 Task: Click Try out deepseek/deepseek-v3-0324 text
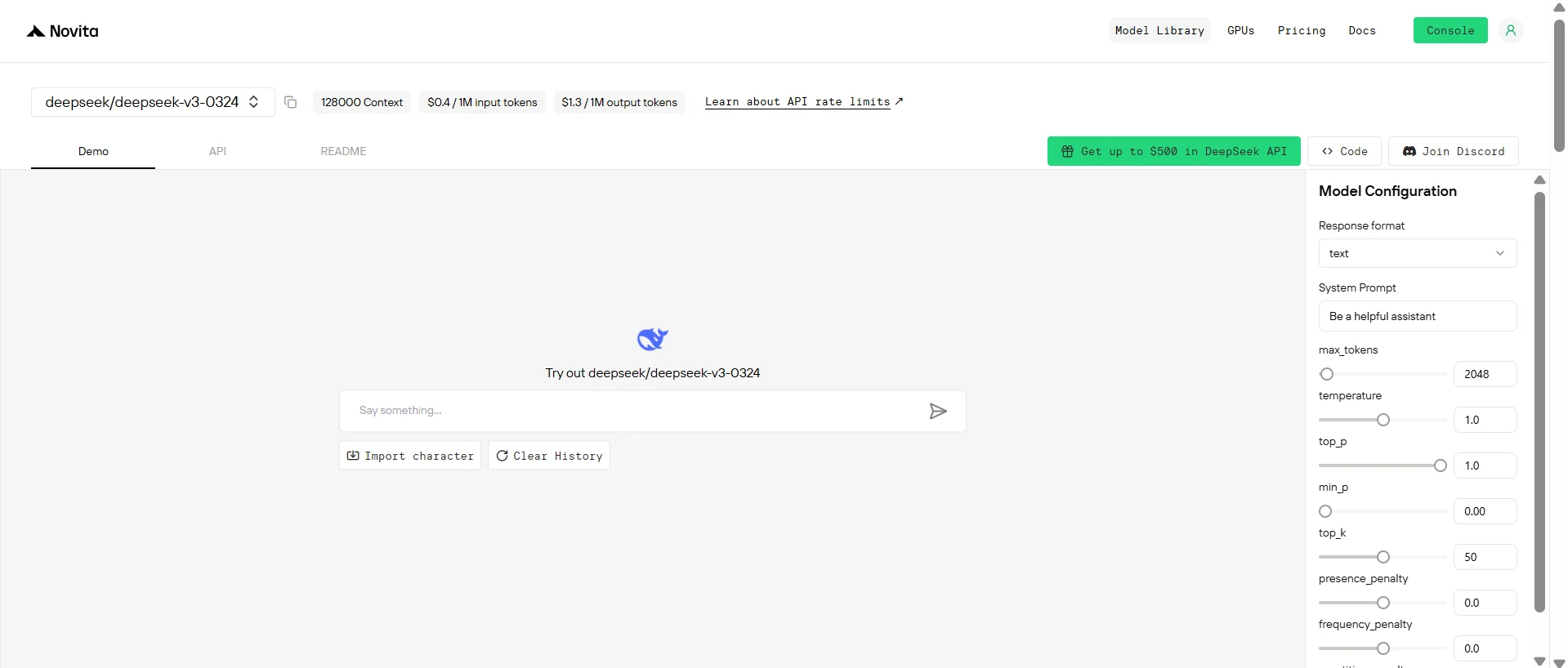click(653, 373)
